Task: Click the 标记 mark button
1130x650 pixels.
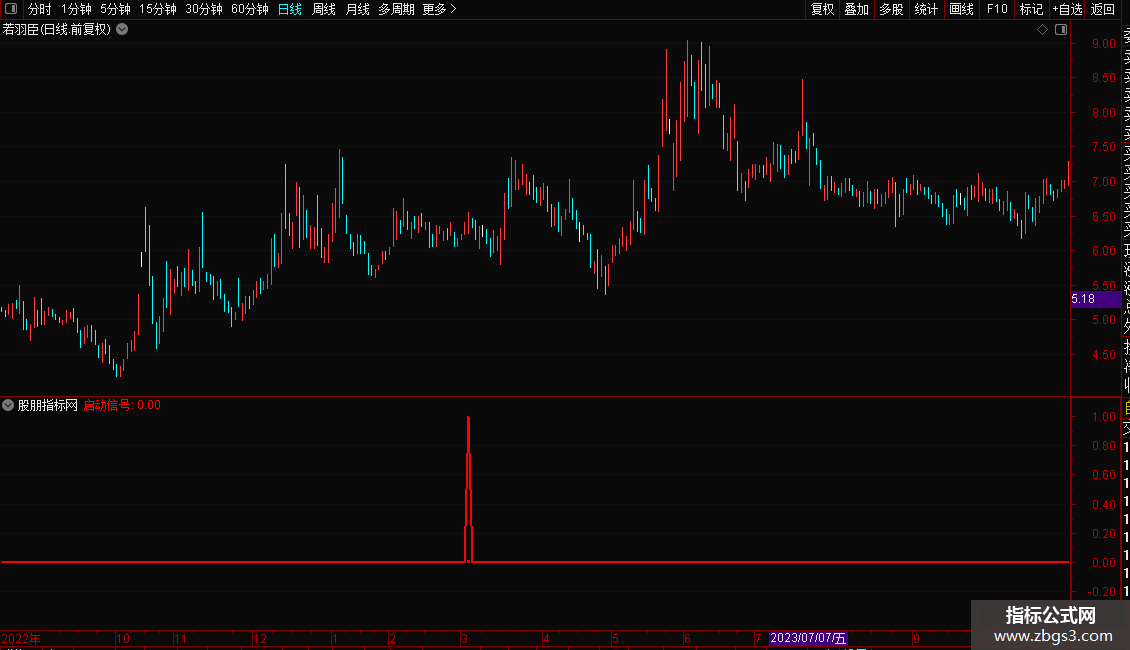Action: (x=1031, y=9)
